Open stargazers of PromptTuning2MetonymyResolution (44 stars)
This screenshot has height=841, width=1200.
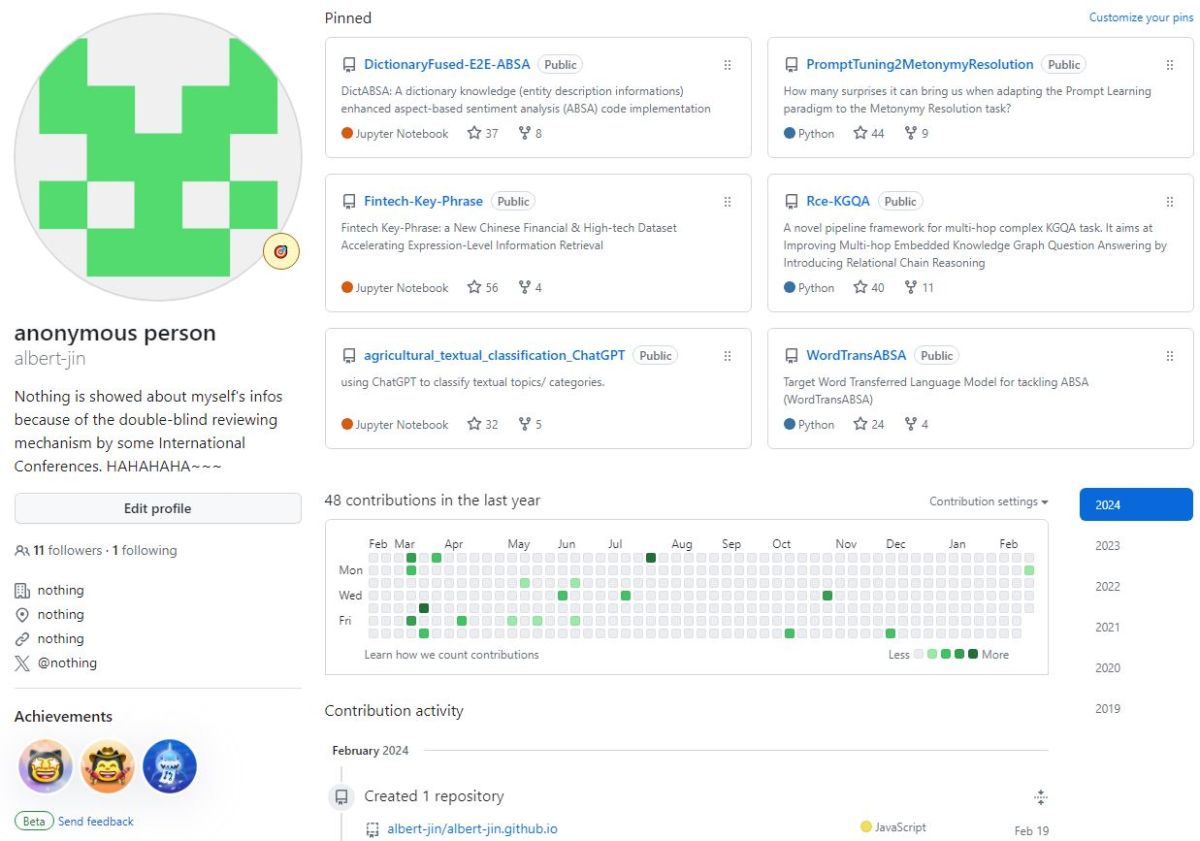tap(869, 133)
